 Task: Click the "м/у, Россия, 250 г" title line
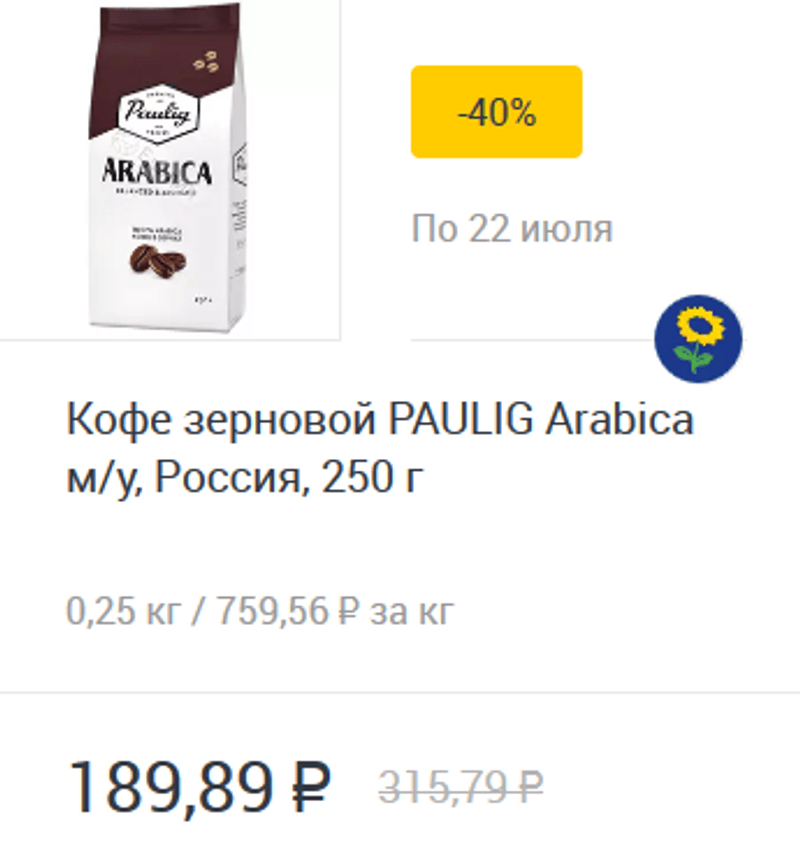click(x=245, y=477)
